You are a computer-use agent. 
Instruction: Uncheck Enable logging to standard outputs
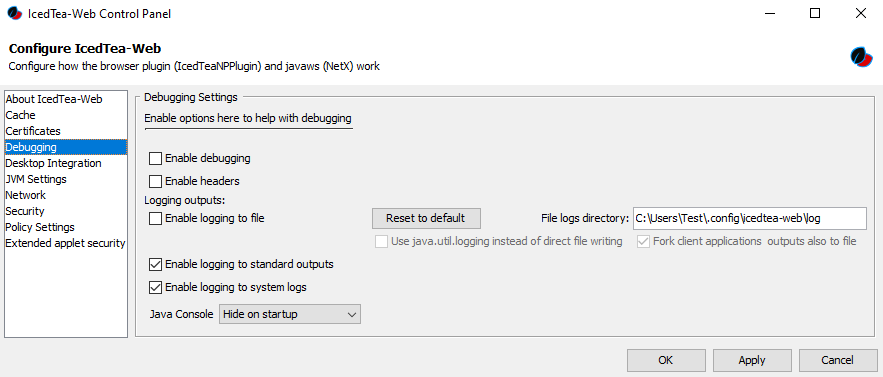pos(155,264)
